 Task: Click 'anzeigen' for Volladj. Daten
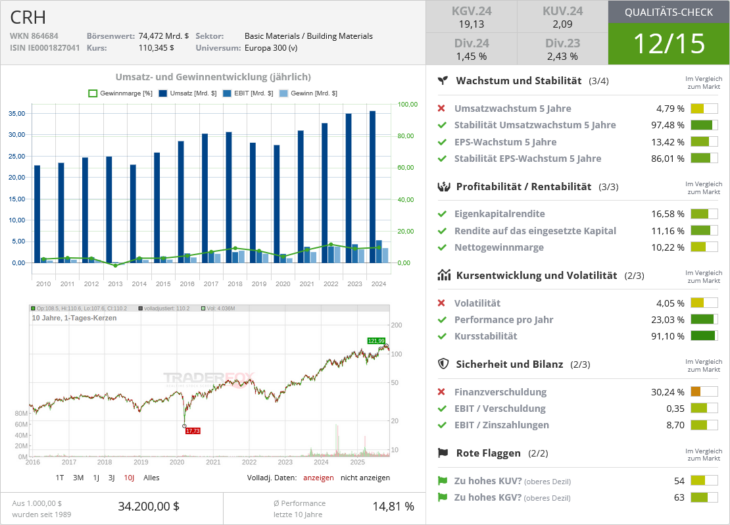point(318,478)
